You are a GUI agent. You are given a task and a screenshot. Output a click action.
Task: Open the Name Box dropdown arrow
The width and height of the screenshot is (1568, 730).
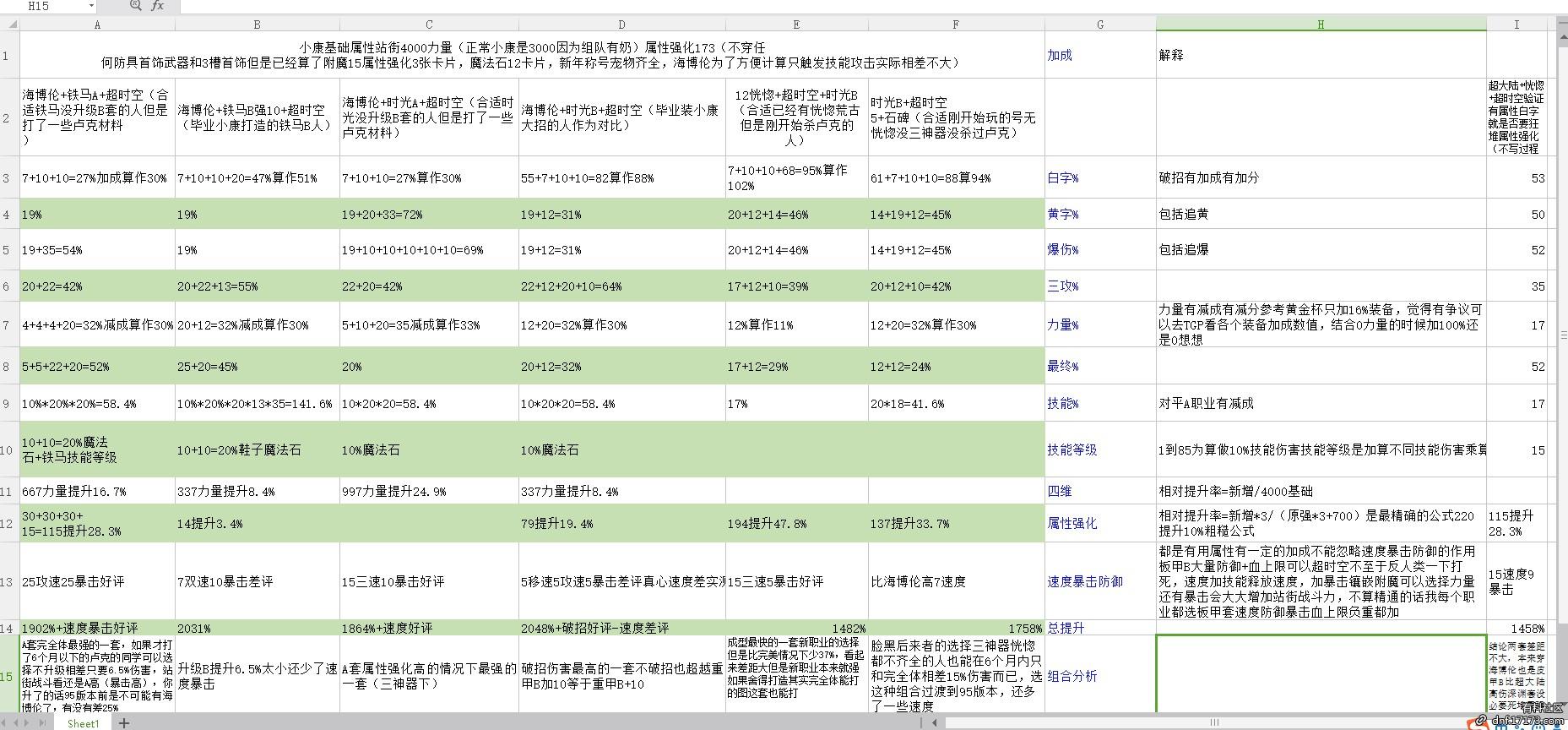coord(91,6)
